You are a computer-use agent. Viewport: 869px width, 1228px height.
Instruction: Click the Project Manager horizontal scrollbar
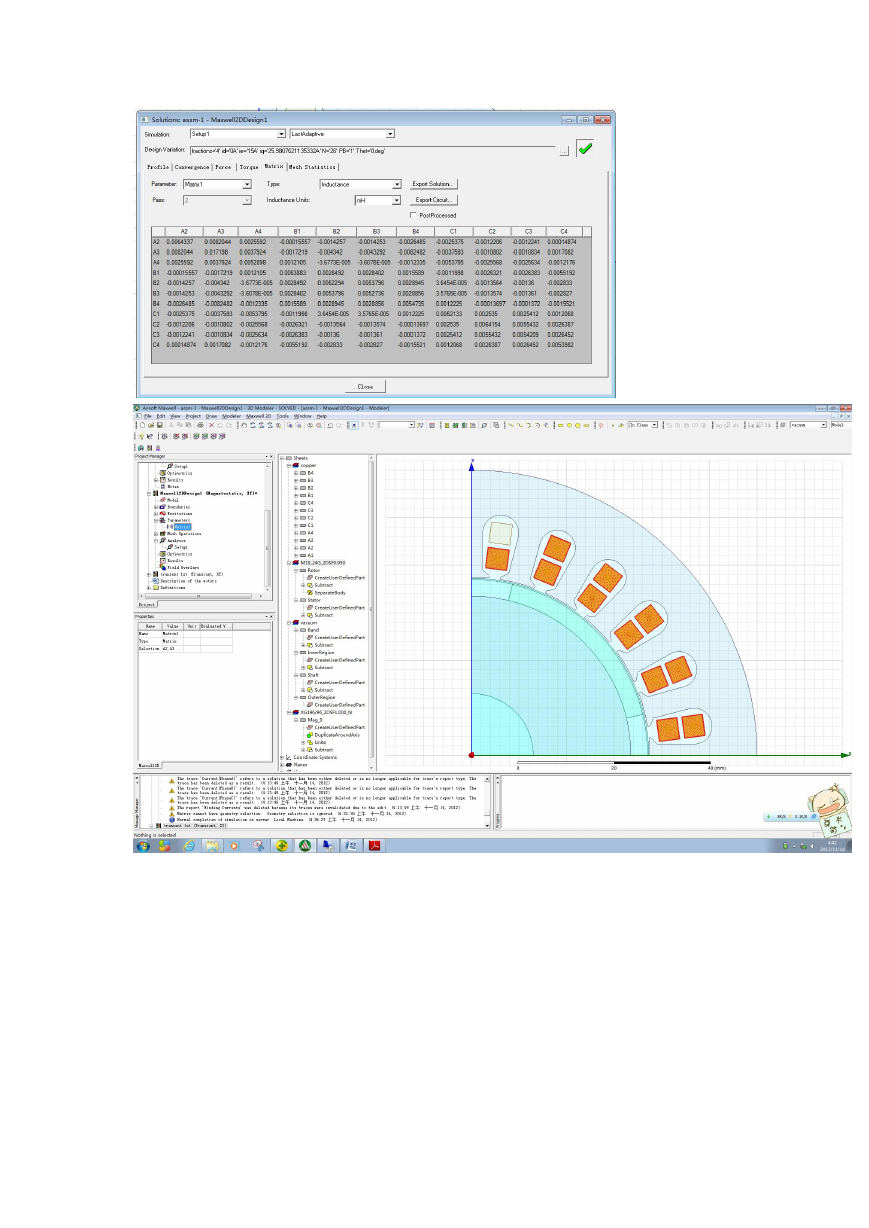[x=200, y=597]
